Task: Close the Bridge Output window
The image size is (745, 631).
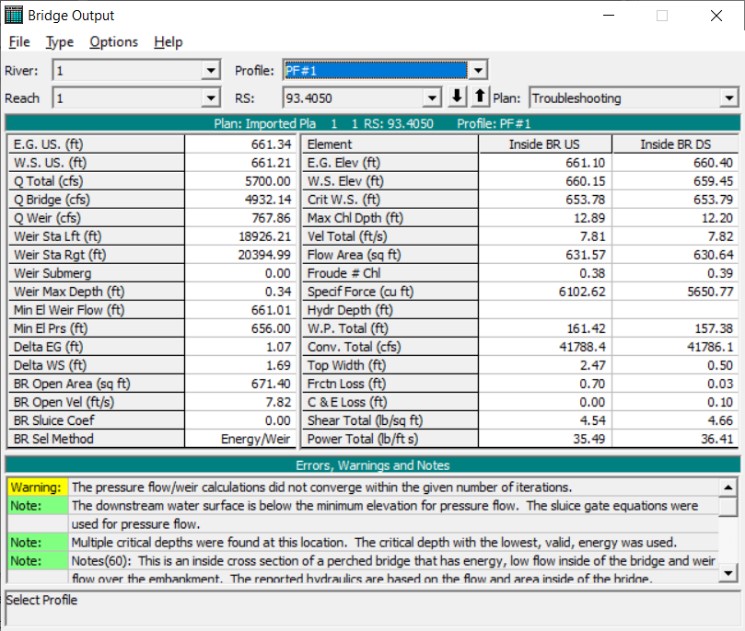Action: point(716,16)
